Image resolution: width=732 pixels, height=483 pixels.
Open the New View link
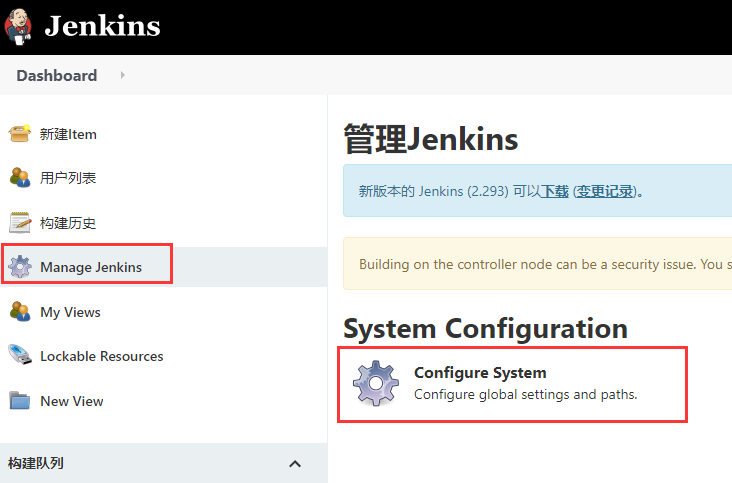tap(72, 401)
